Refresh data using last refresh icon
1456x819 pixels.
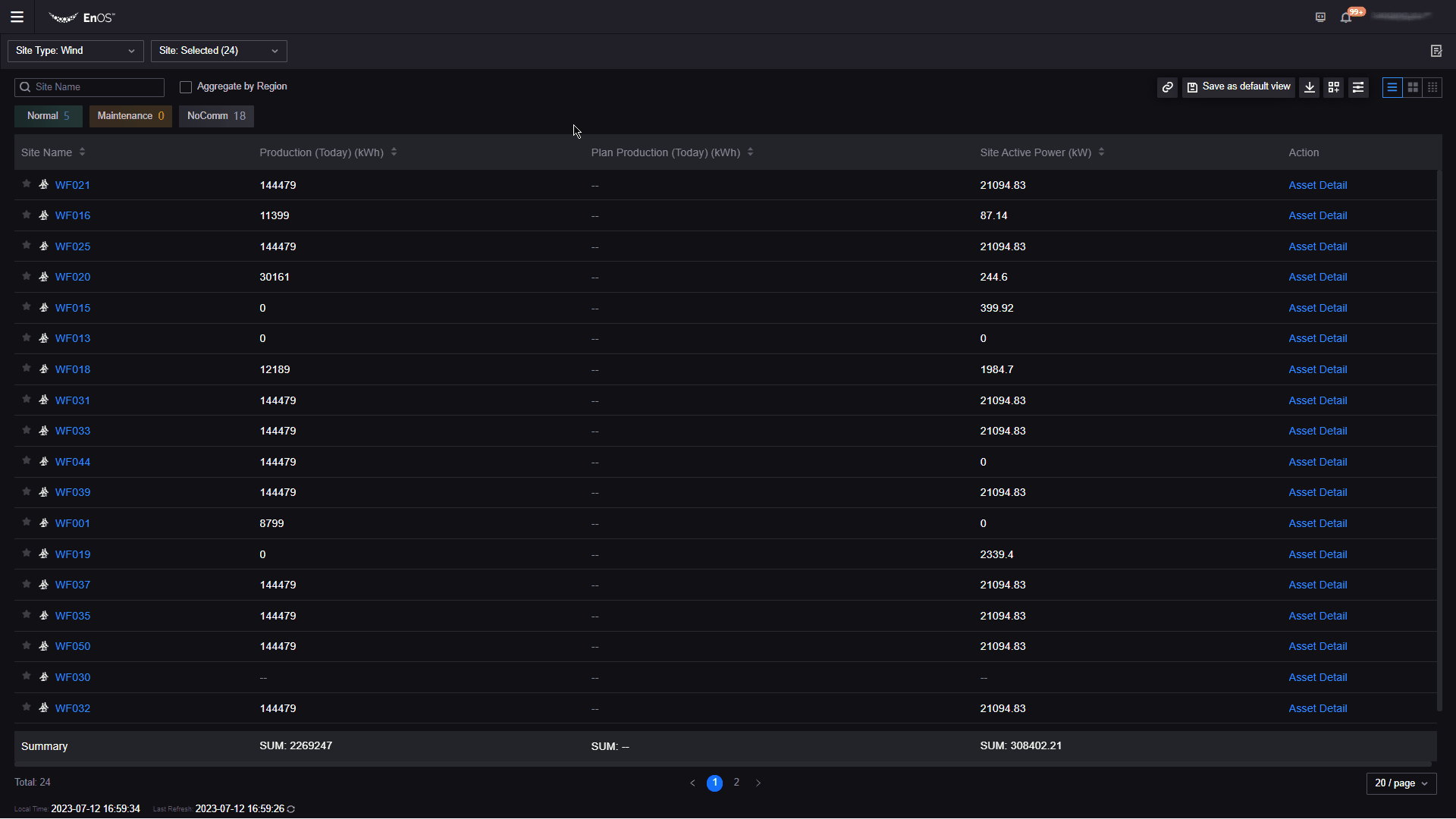[291, 809]
